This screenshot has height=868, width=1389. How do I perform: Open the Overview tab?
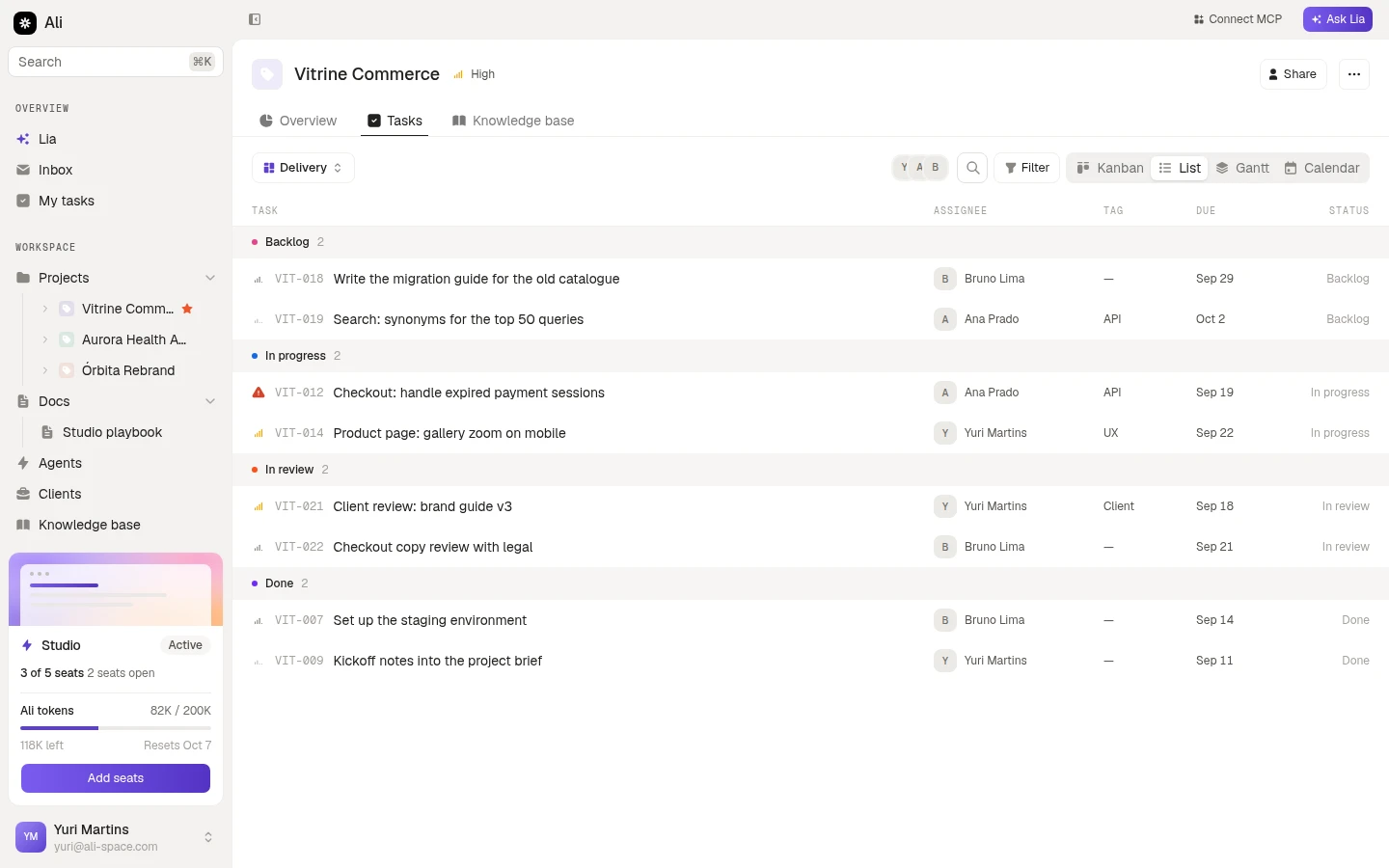298,121
